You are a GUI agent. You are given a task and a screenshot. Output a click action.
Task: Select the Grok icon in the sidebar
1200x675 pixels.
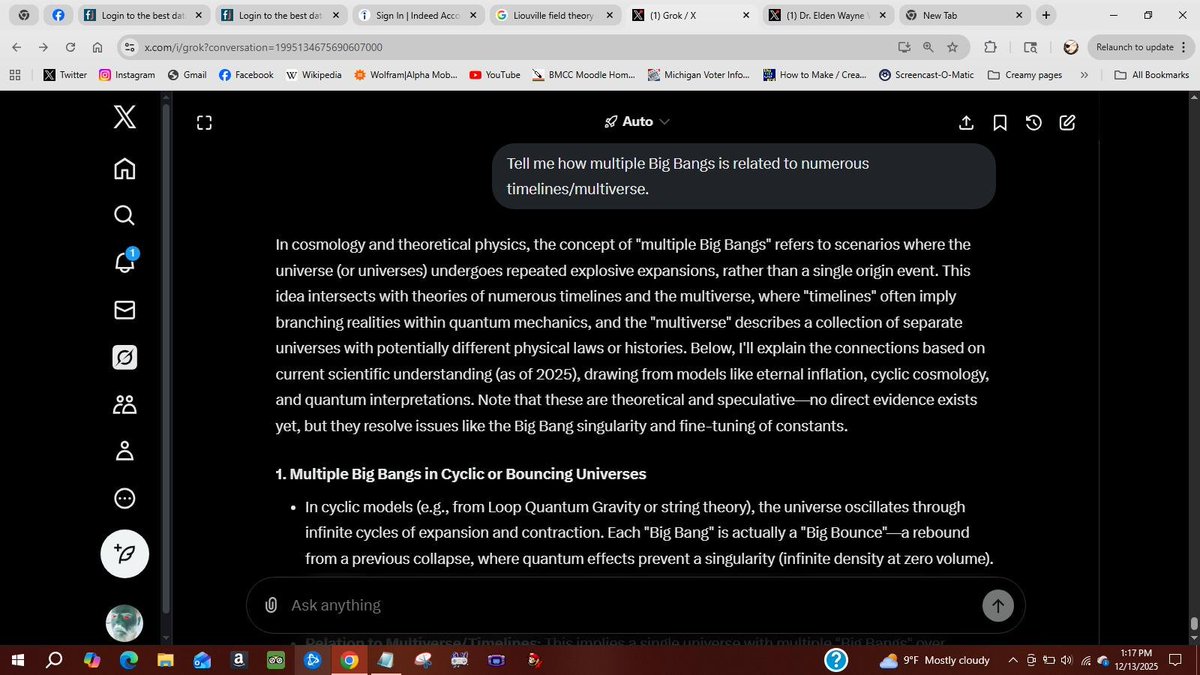tap(124, 357)
